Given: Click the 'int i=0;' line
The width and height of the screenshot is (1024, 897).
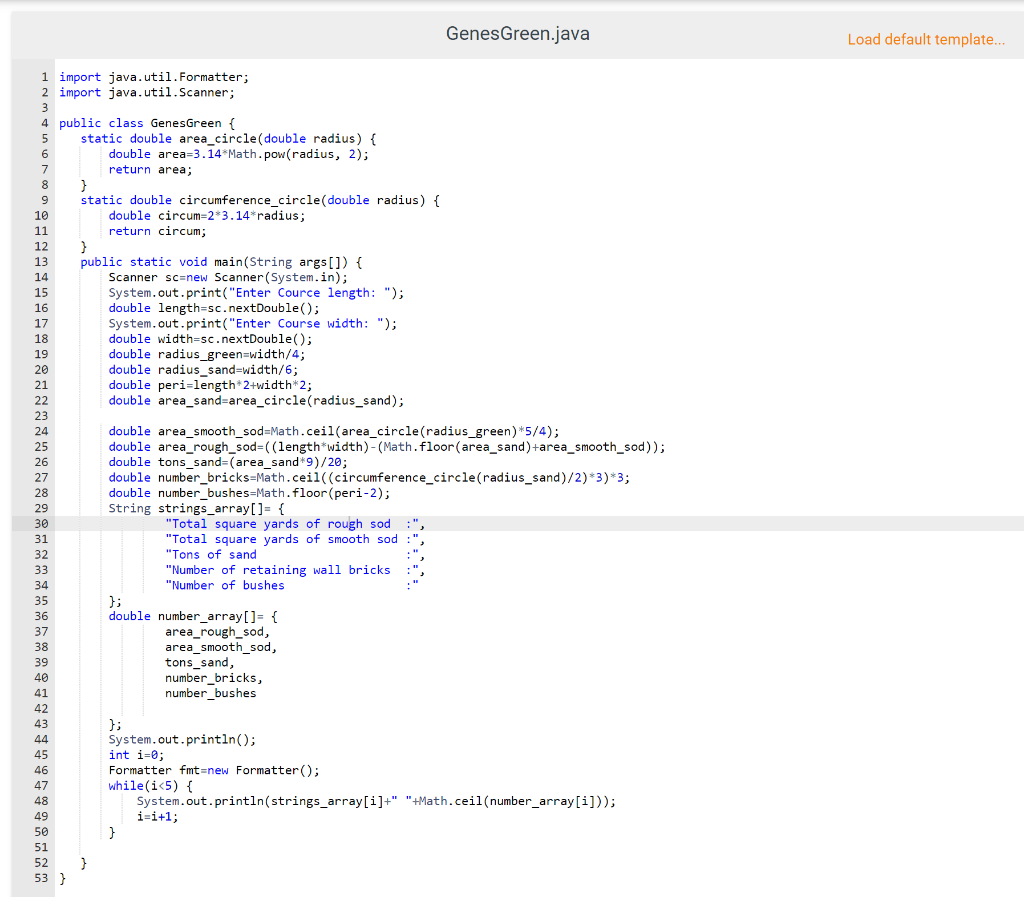Looking at the screenshot, I should pos(136,755).
